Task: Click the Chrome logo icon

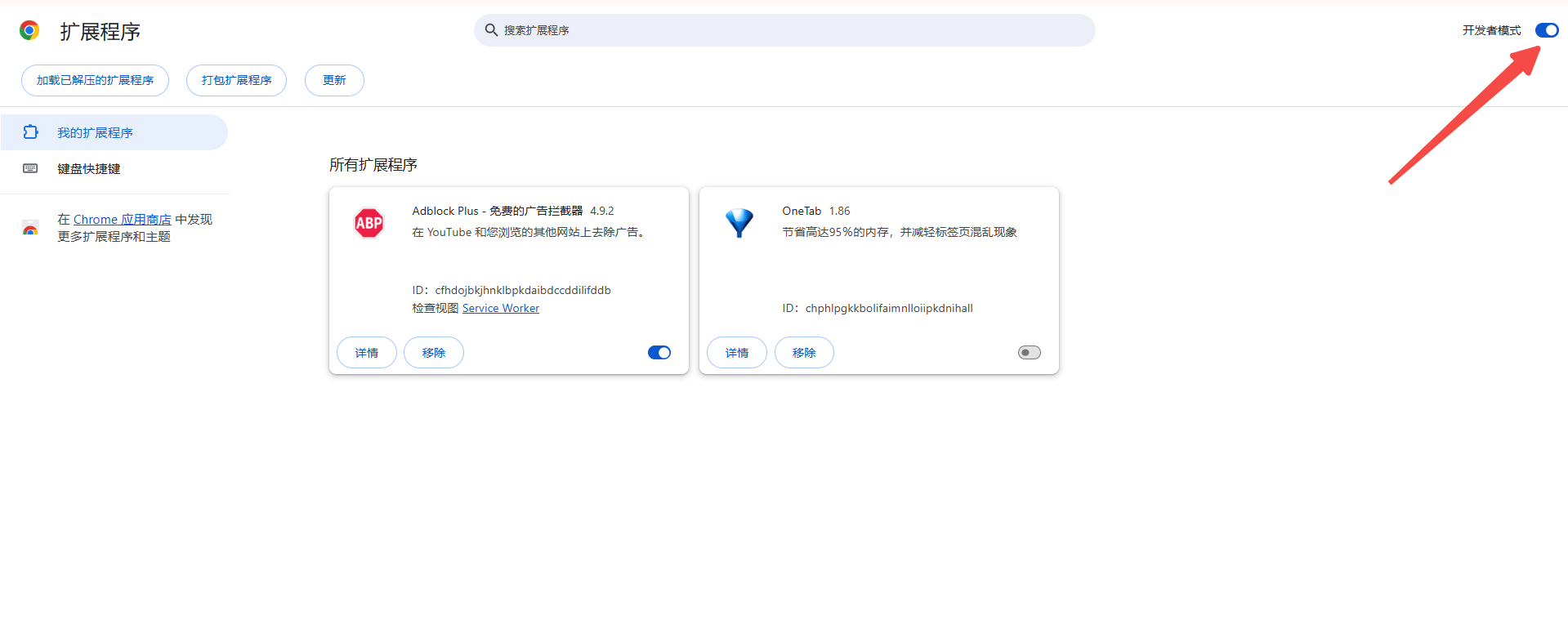Action: 29,31
